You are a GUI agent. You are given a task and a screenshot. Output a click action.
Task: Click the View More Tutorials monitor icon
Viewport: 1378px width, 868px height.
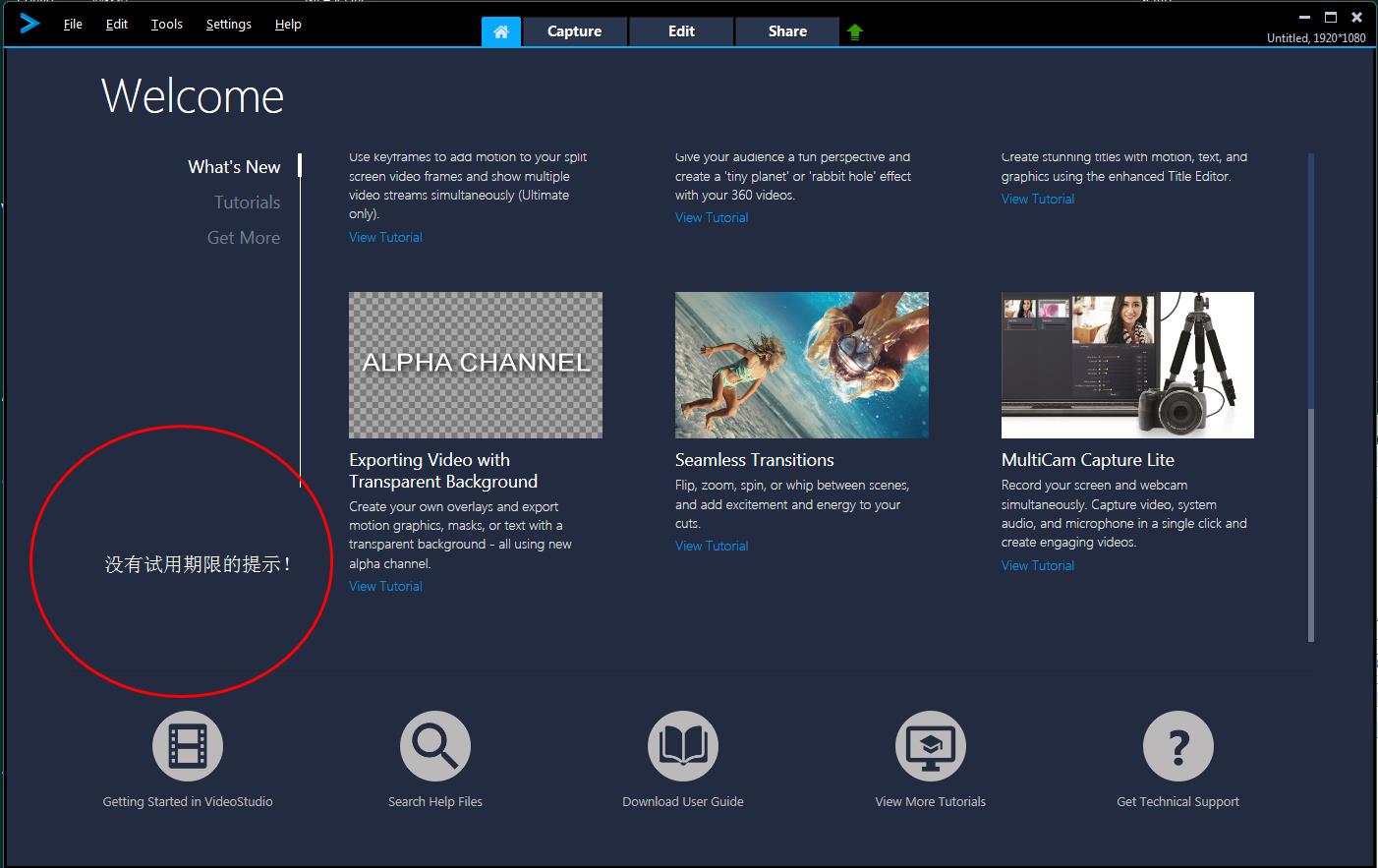tap(931, 746)
